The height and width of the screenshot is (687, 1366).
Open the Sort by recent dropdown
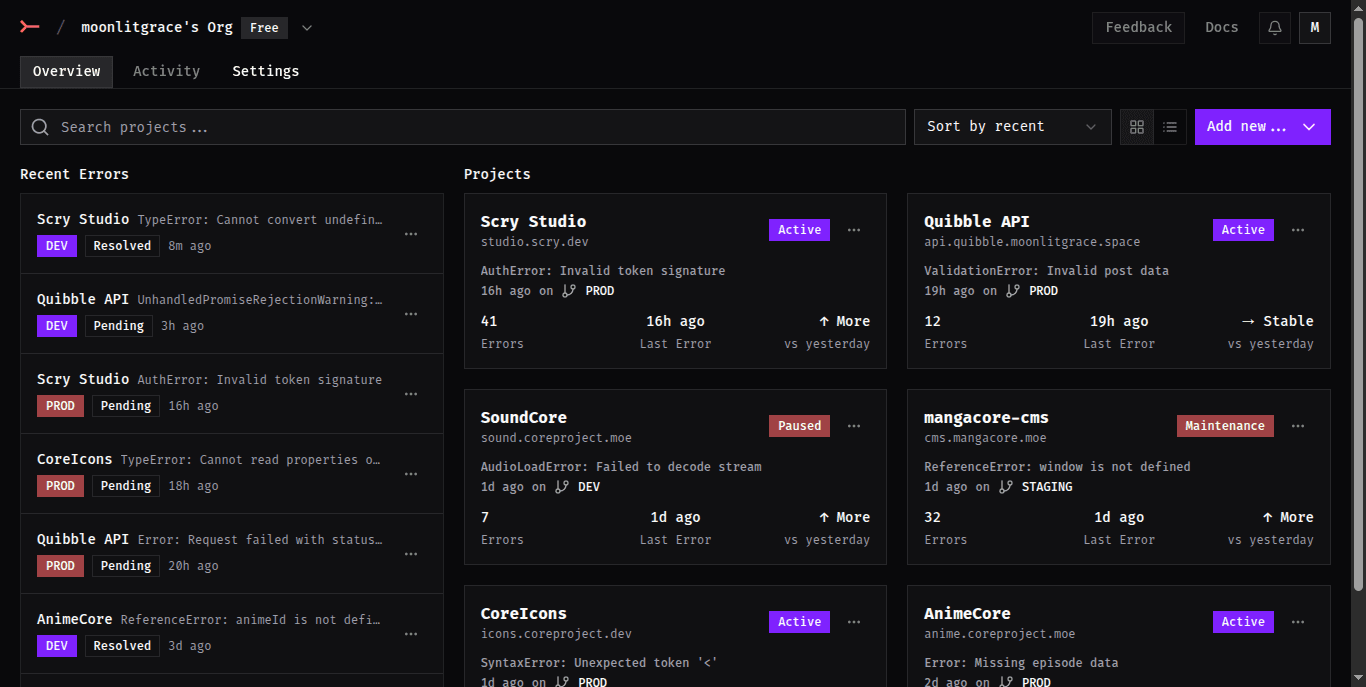pos(1012,127)
